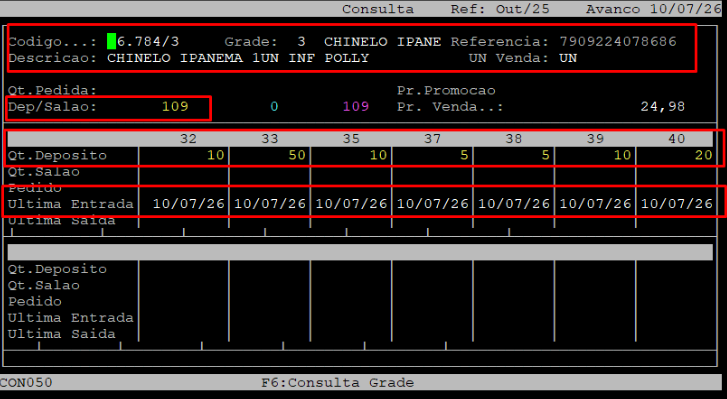The width and height of the screenshot is (727, 399).
Task: Click the cyan Salao quantity 0
Action: pyautogui.click(x=274, y=107)
